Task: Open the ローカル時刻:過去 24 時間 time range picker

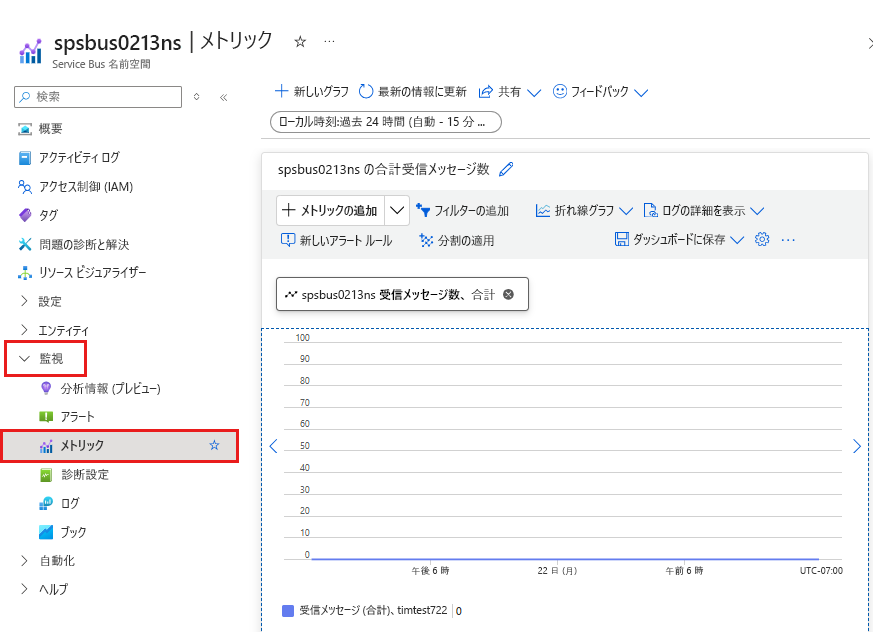Action: [x=386, y=122]
